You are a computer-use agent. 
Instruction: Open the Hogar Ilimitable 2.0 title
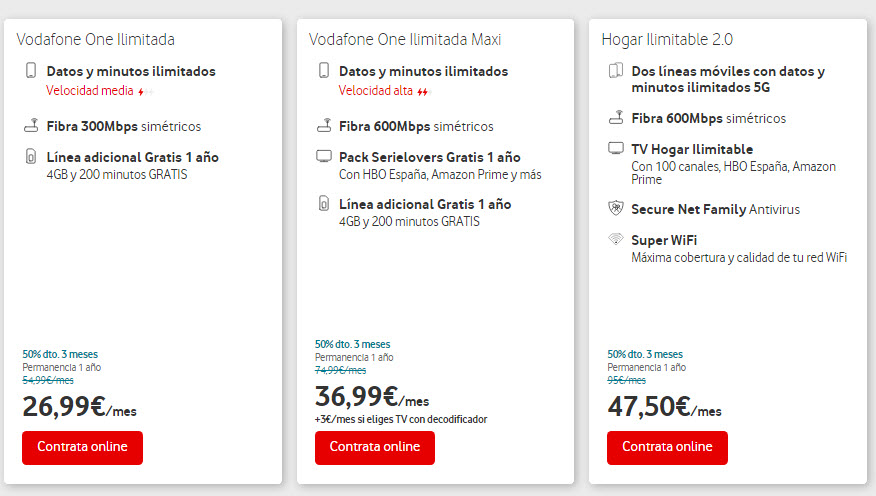tap(667, 40)
